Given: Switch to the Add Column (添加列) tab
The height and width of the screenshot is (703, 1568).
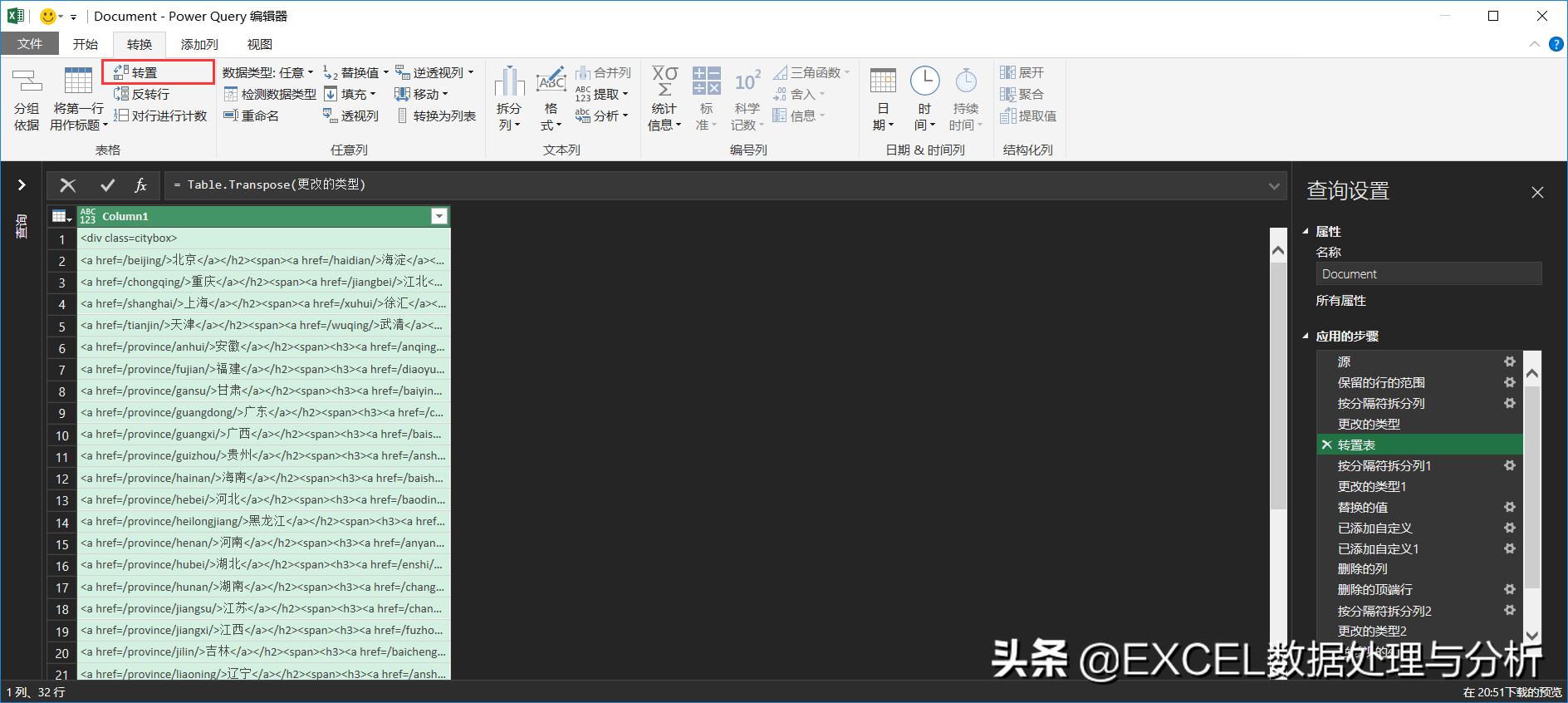Looking at the screenshot, I should [199, 44].
